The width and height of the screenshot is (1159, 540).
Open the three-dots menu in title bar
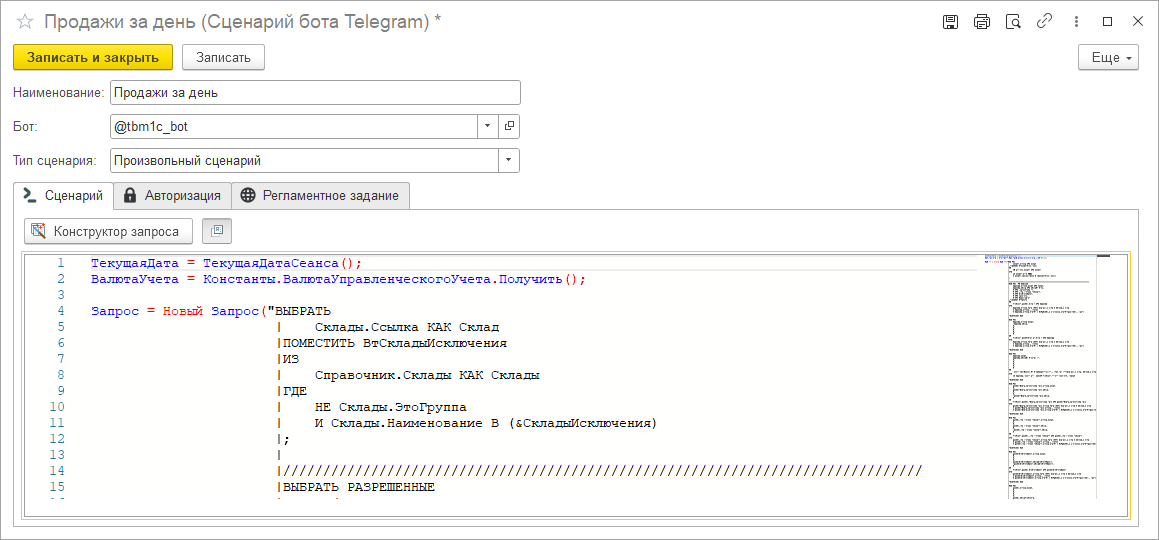click(x=1075, y=22)
